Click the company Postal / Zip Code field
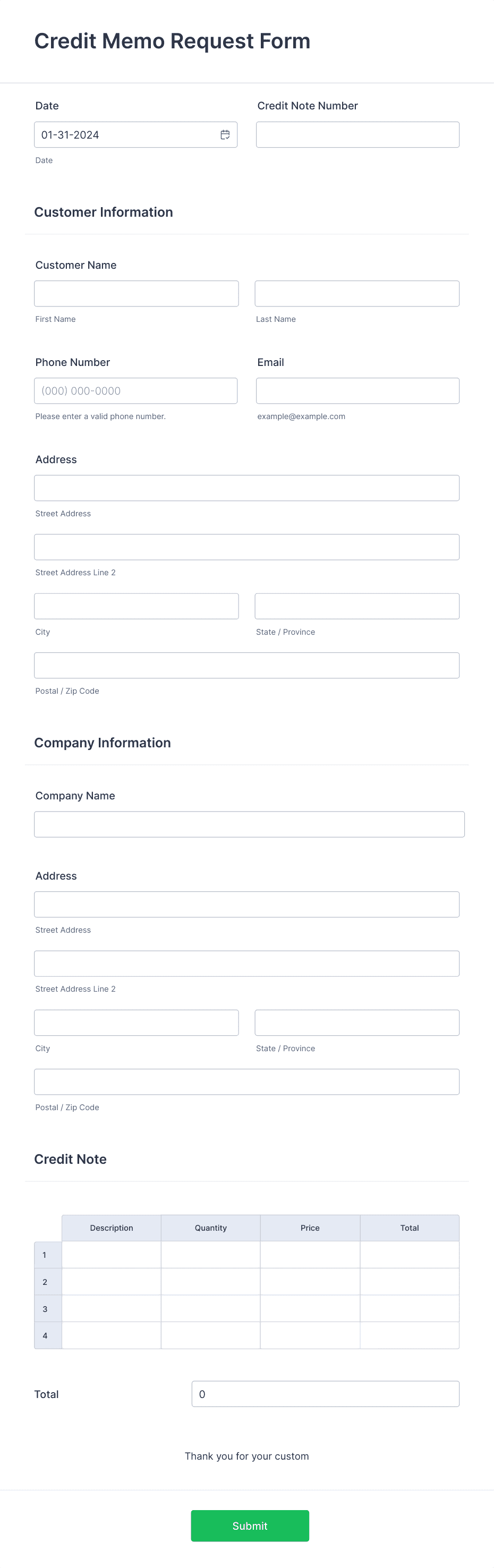 click(247, 1081)
